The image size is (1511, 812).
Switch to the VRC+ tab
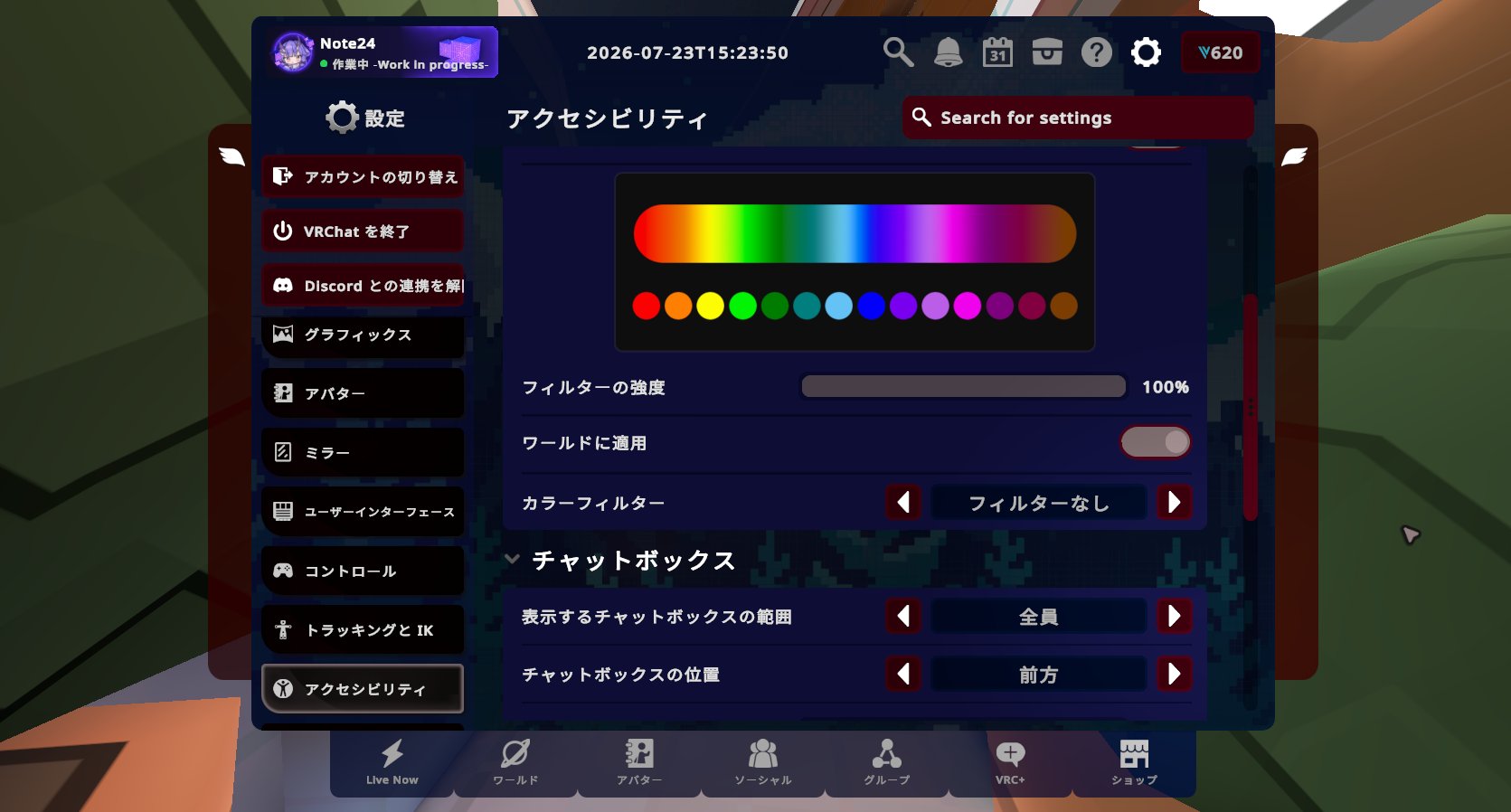click(1010, 762)
